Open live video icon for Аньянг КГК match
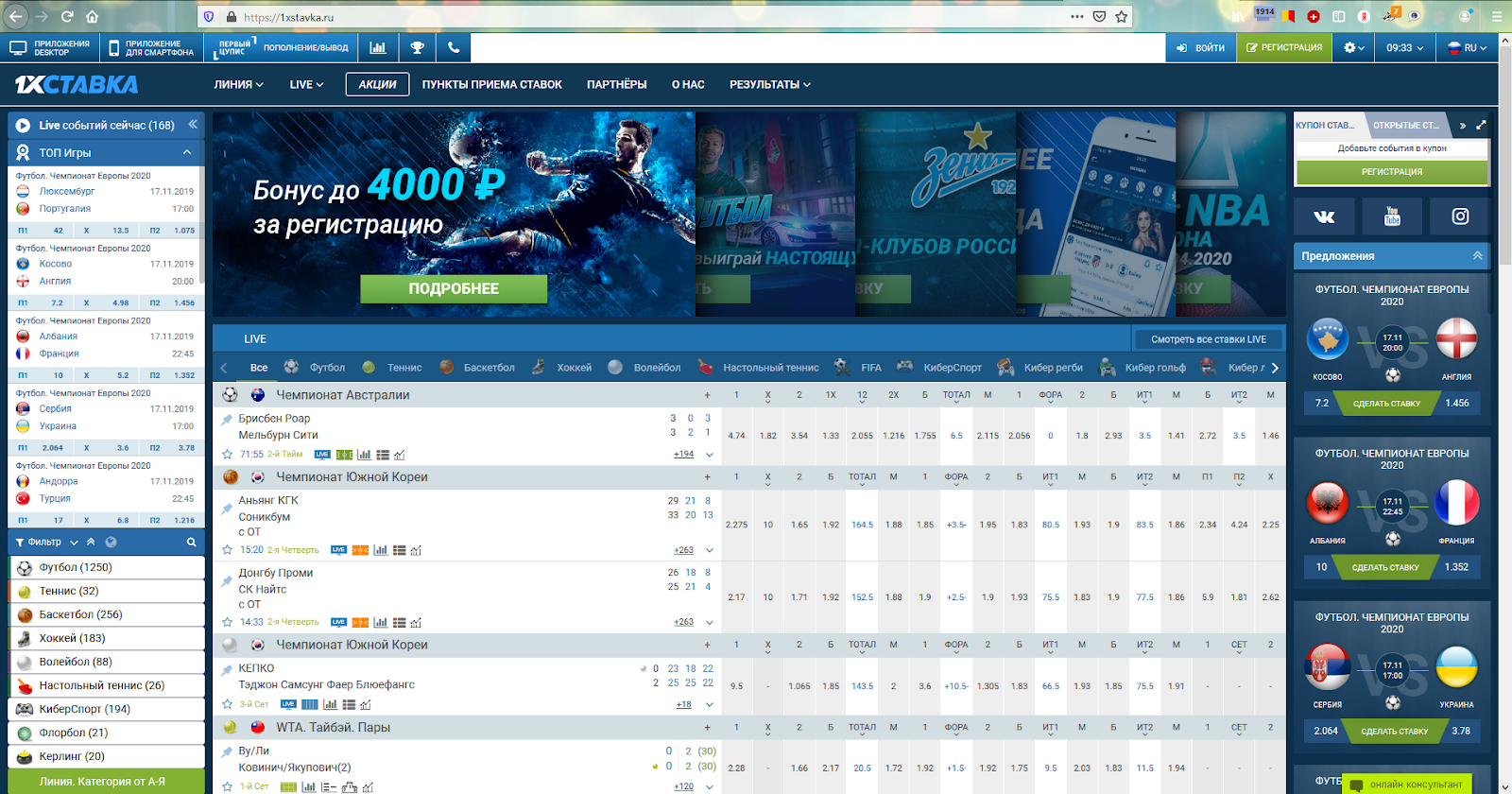 click(x=338, y=550)
